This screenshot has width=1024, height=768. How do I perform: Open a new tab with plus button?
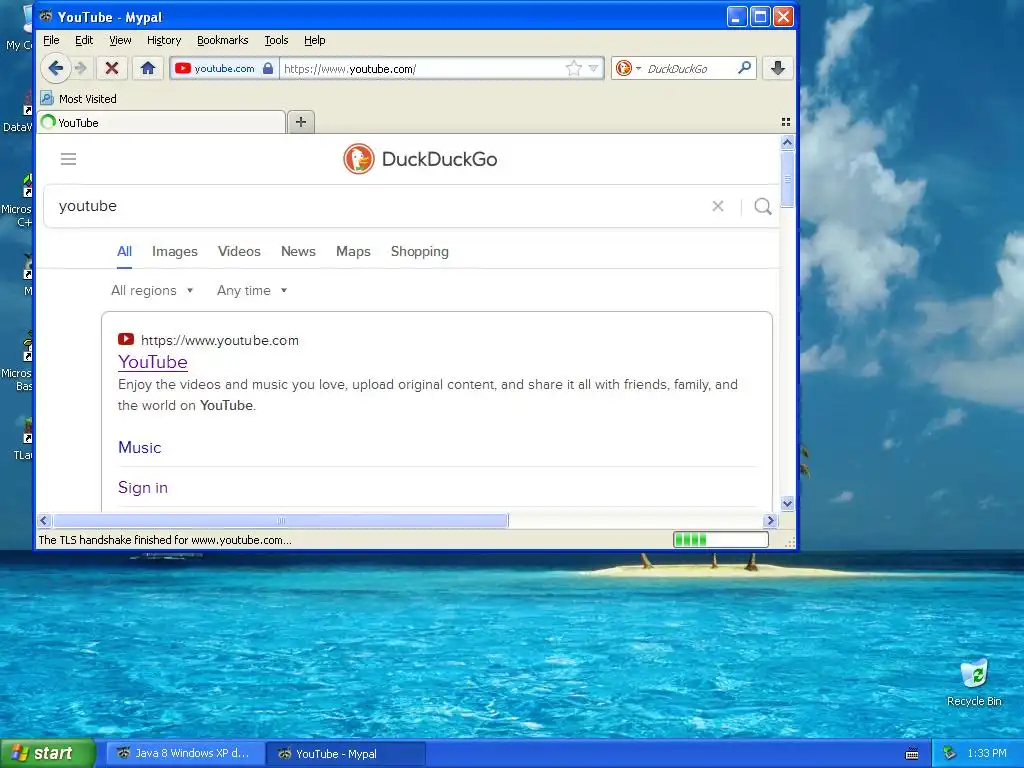[300, 122]
